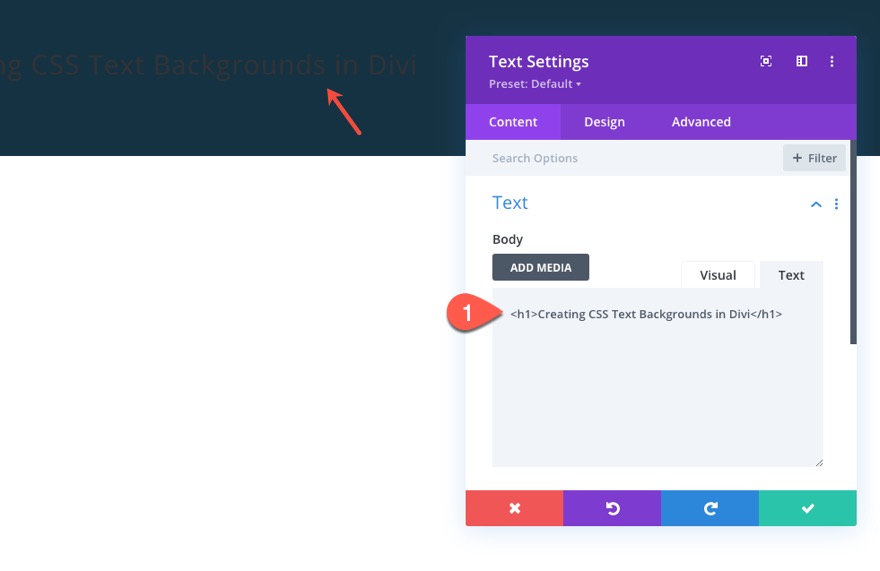880x571 pixels.
Task: Click the Search Options field
Action: 624,158
